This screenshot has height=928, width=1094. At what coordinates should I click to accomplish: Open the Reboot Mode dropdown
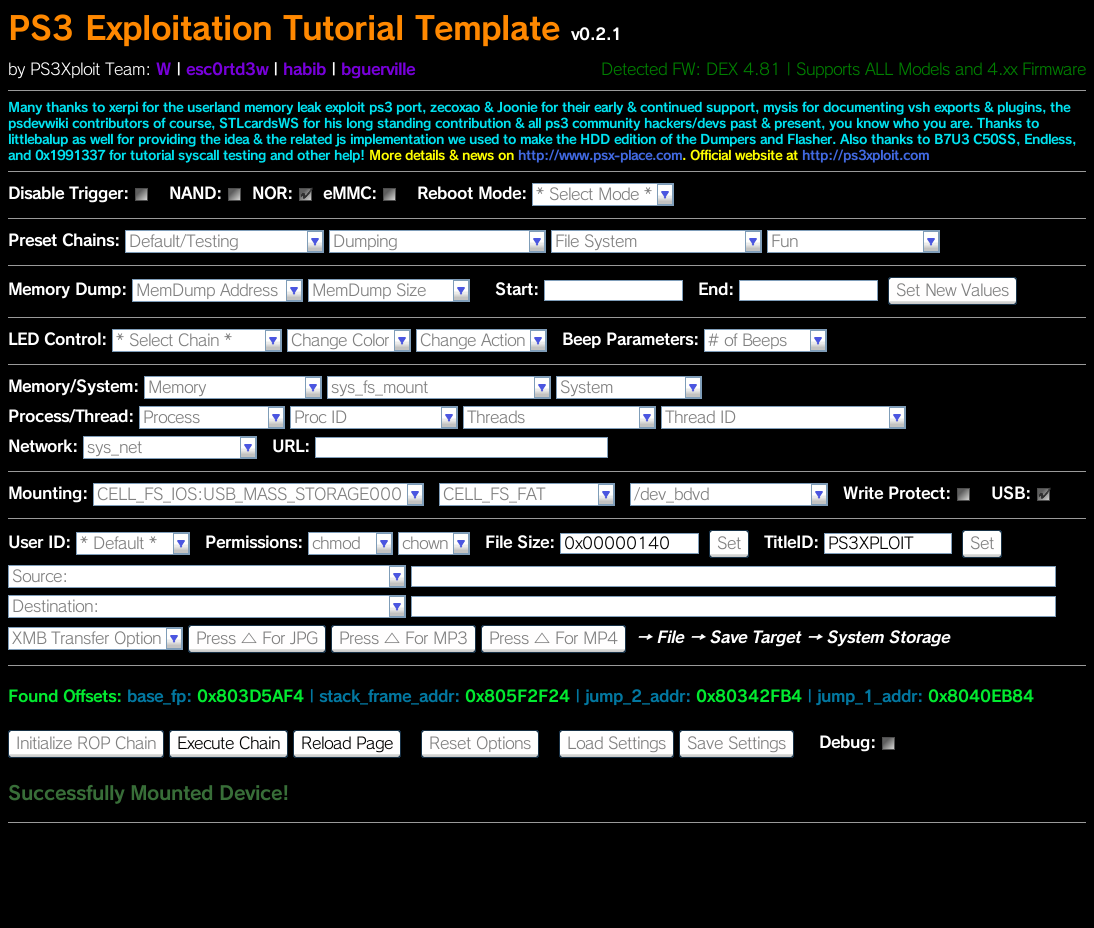coord(603,195)
